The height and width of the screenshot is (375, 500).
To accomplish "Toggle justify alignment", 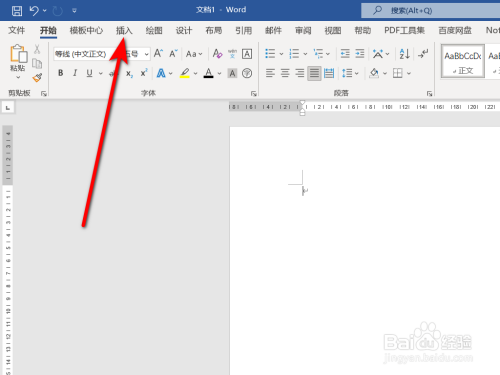I will point(314,73).
